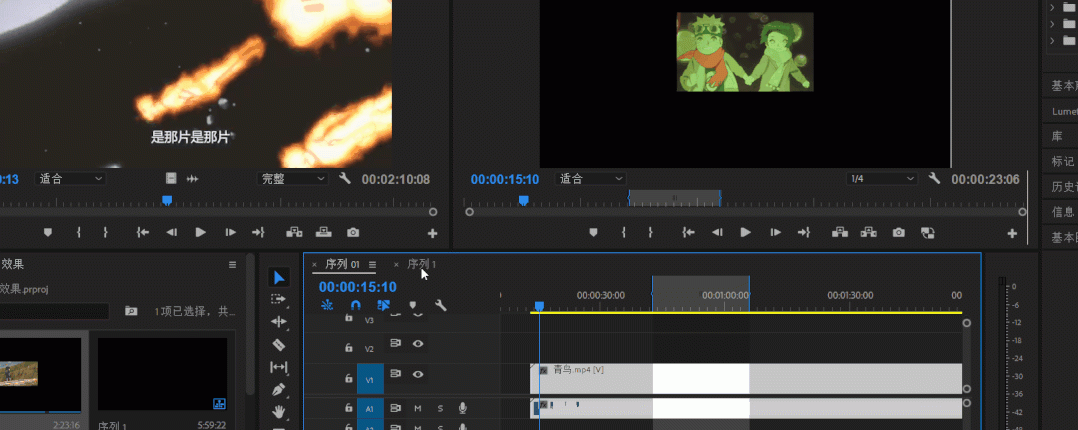The image size is (1078, 430).
Task: Click Lift button in program monitor
Action: coord(839,233)
